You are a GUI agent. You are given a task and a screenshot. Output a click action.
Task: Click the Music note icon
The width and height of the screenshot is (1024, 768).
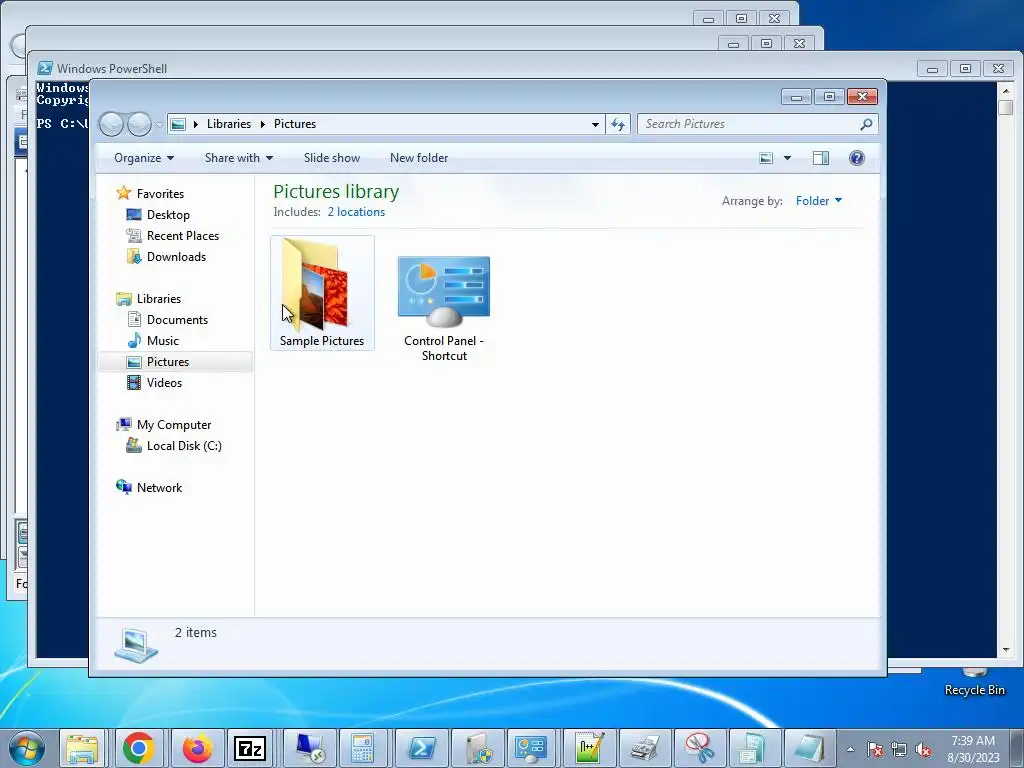point(134,340)
